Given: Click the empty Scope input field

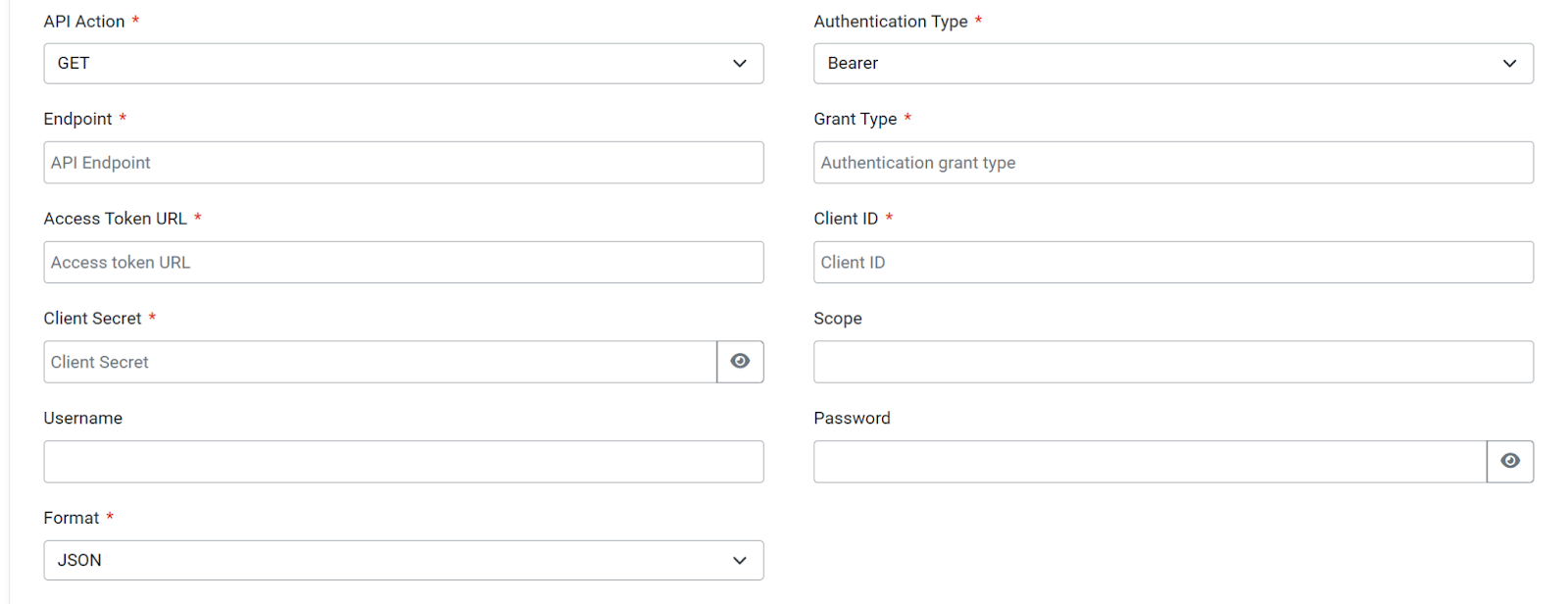Looking at the screenshot, I should coord(1173,362).
